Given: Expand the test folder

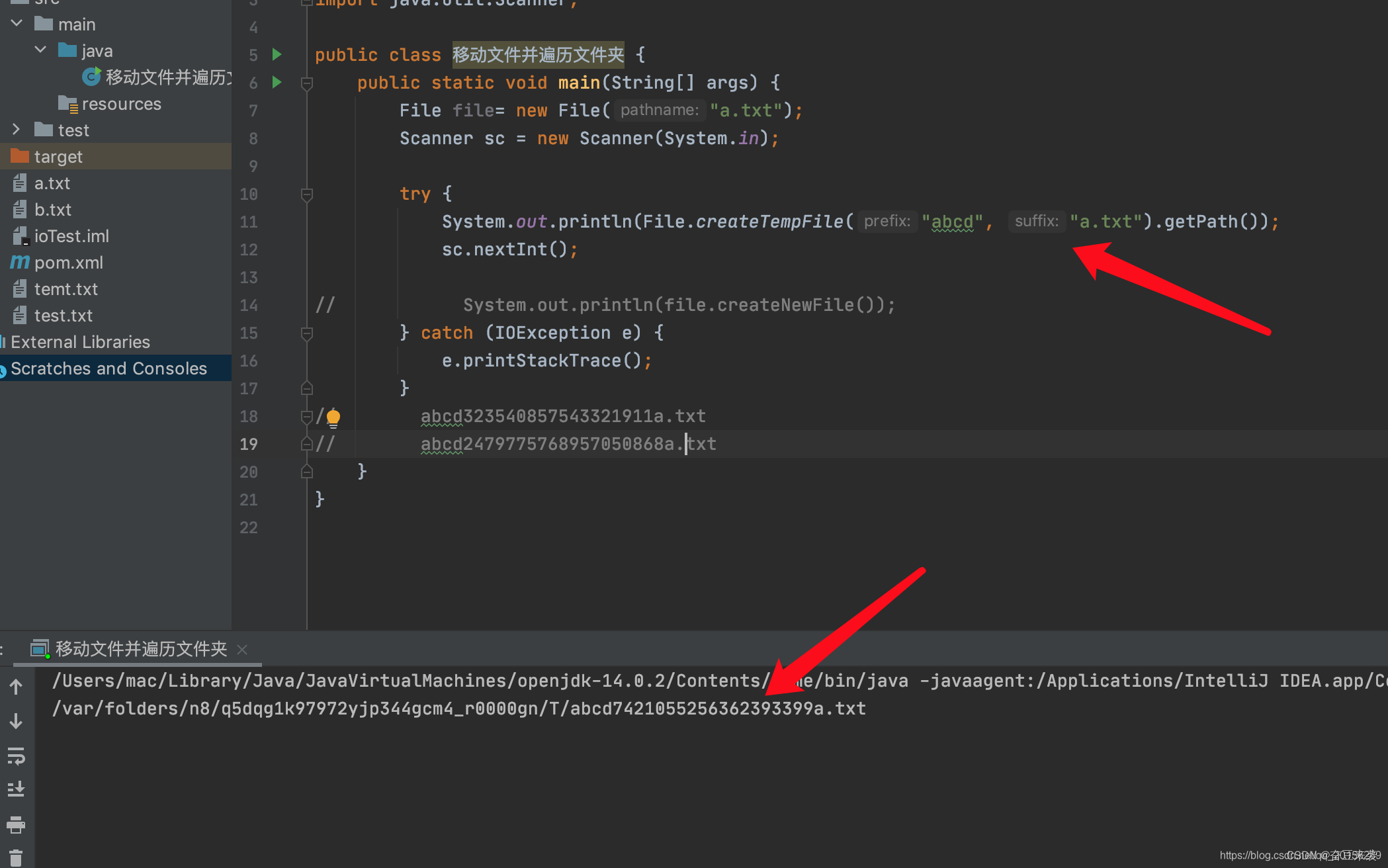Looking at the screenshot, I should pyautogui.click(x=17, y=130).
